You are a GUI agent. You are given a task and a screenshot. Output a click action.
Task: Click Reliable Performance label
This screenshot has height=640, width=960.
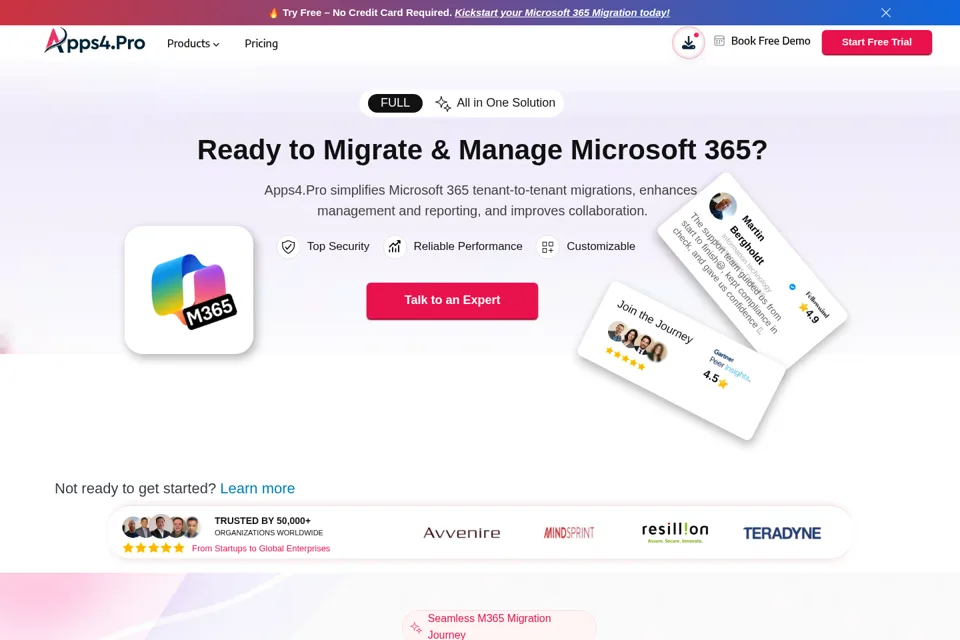pos(468,246)
